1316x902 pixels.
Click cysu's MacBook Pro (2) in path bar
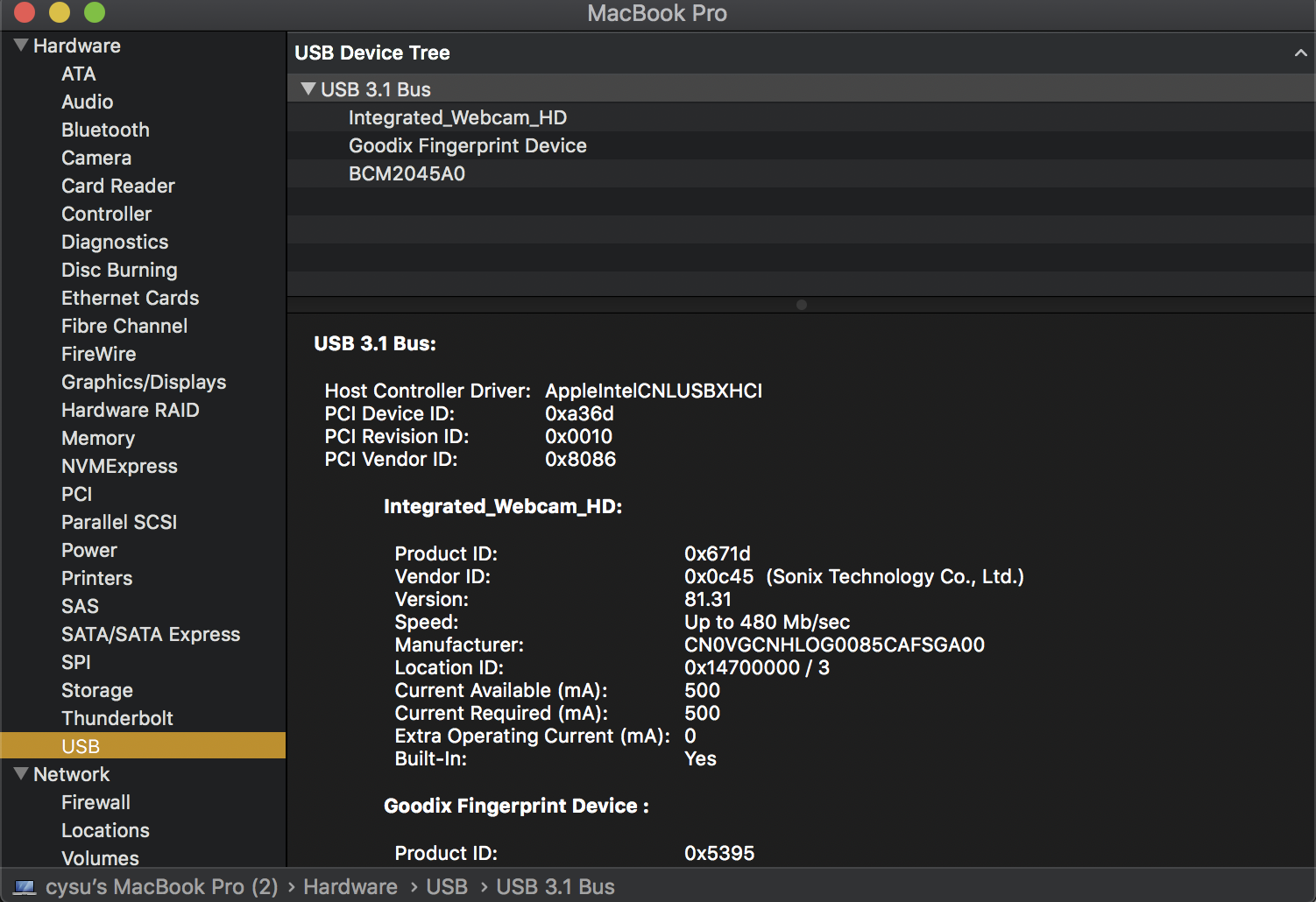pyautogui.click(x=161, y=887)
